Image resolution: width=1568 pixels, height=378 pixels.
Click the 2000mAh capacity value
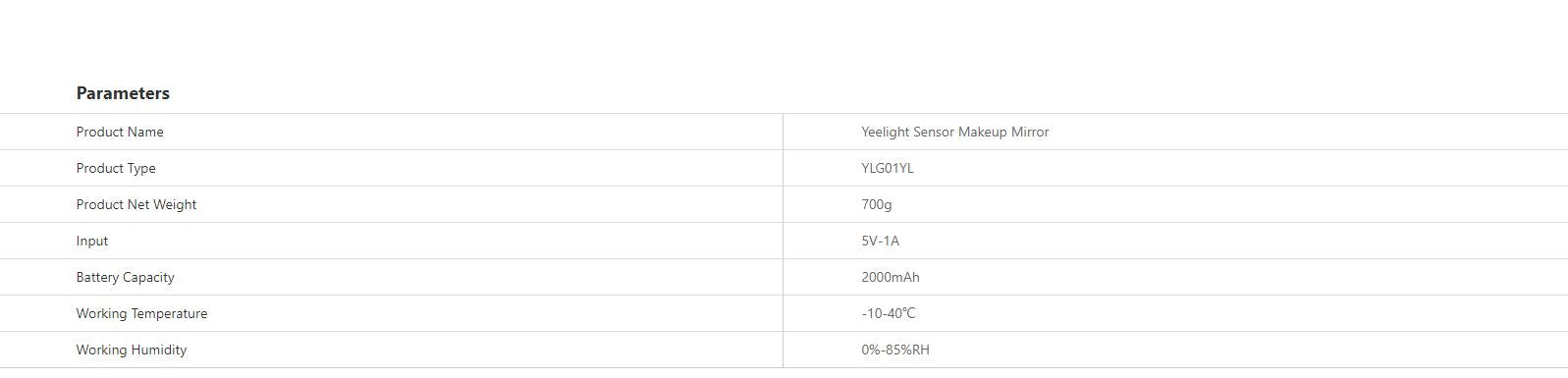coord(891,277)
